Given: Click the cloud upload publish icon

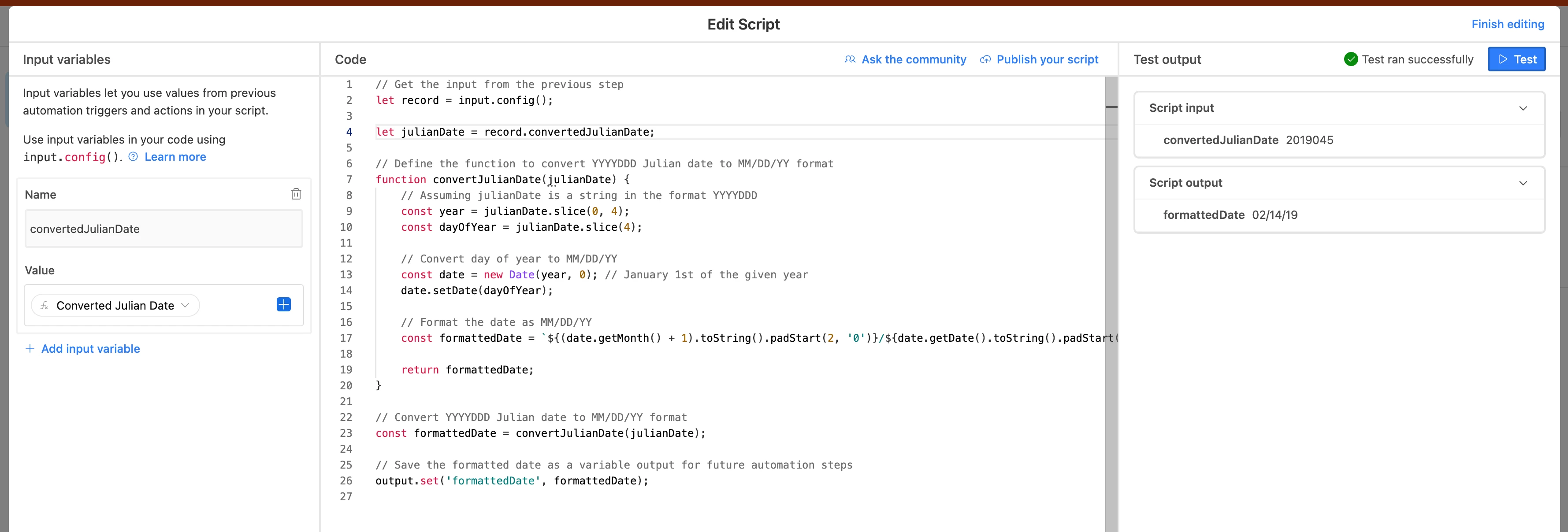Looking at the screenshot, I should coord(985,59).
